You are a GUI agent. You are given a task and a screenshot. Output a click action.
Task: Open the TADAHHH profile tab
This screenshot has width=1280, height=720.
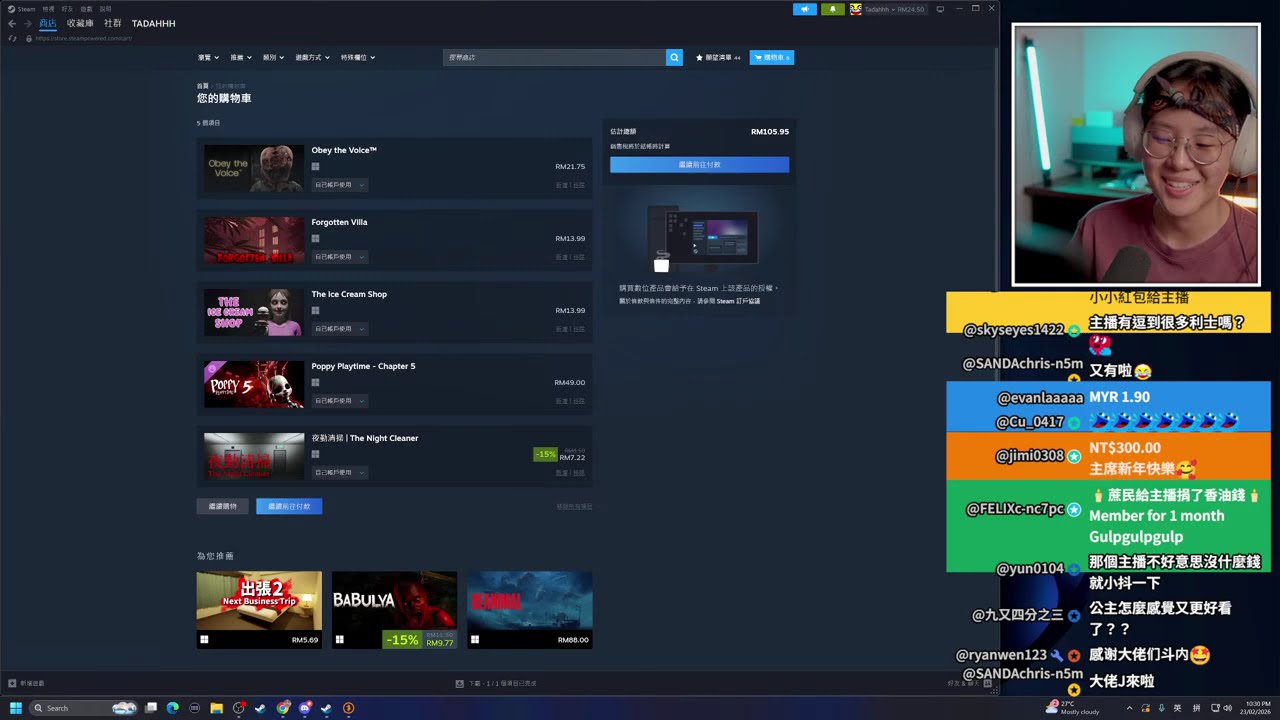[x=153, y=23]
